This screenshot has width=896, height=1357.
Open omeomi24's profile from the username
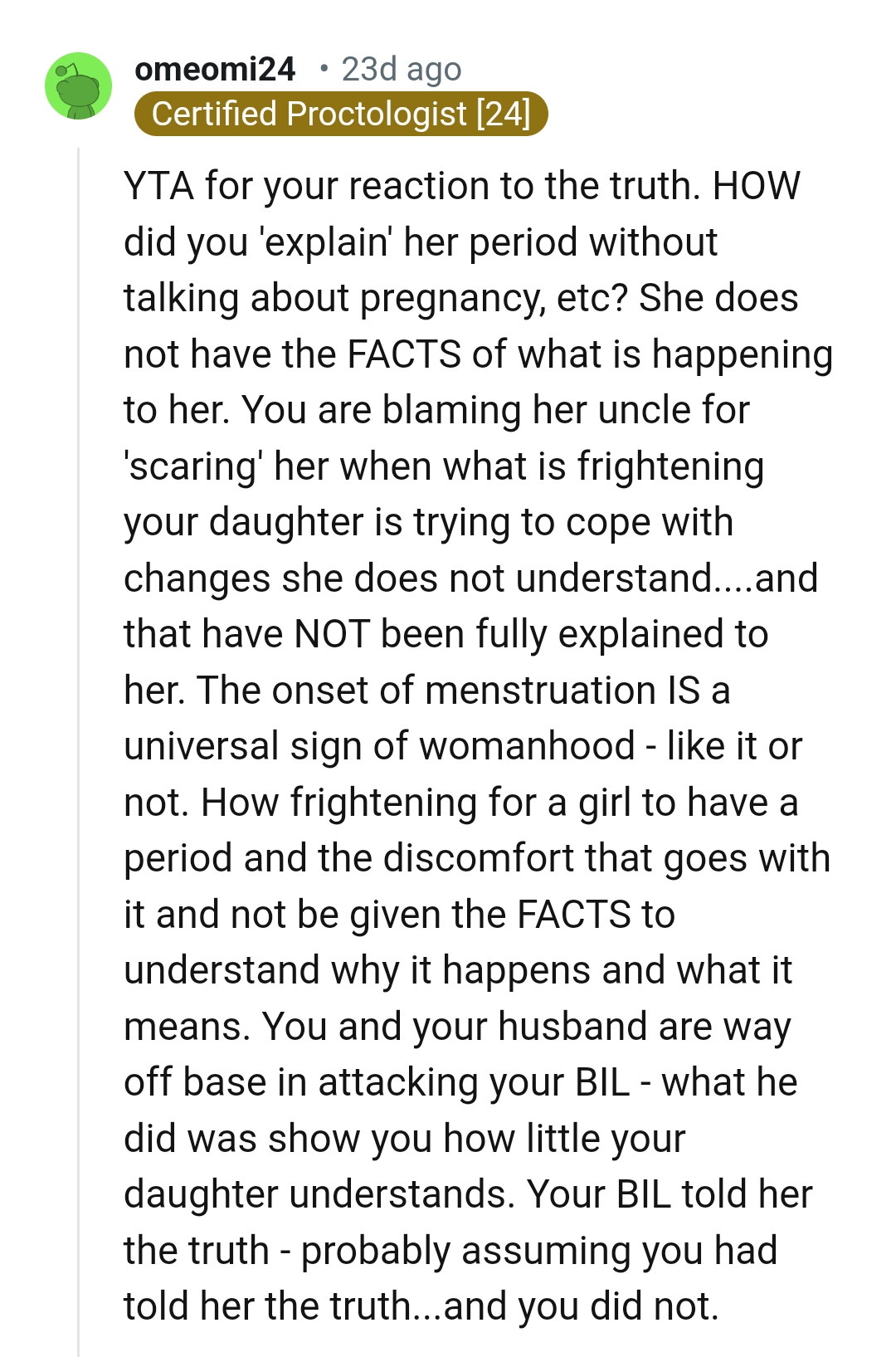click(x=216, y=70)
